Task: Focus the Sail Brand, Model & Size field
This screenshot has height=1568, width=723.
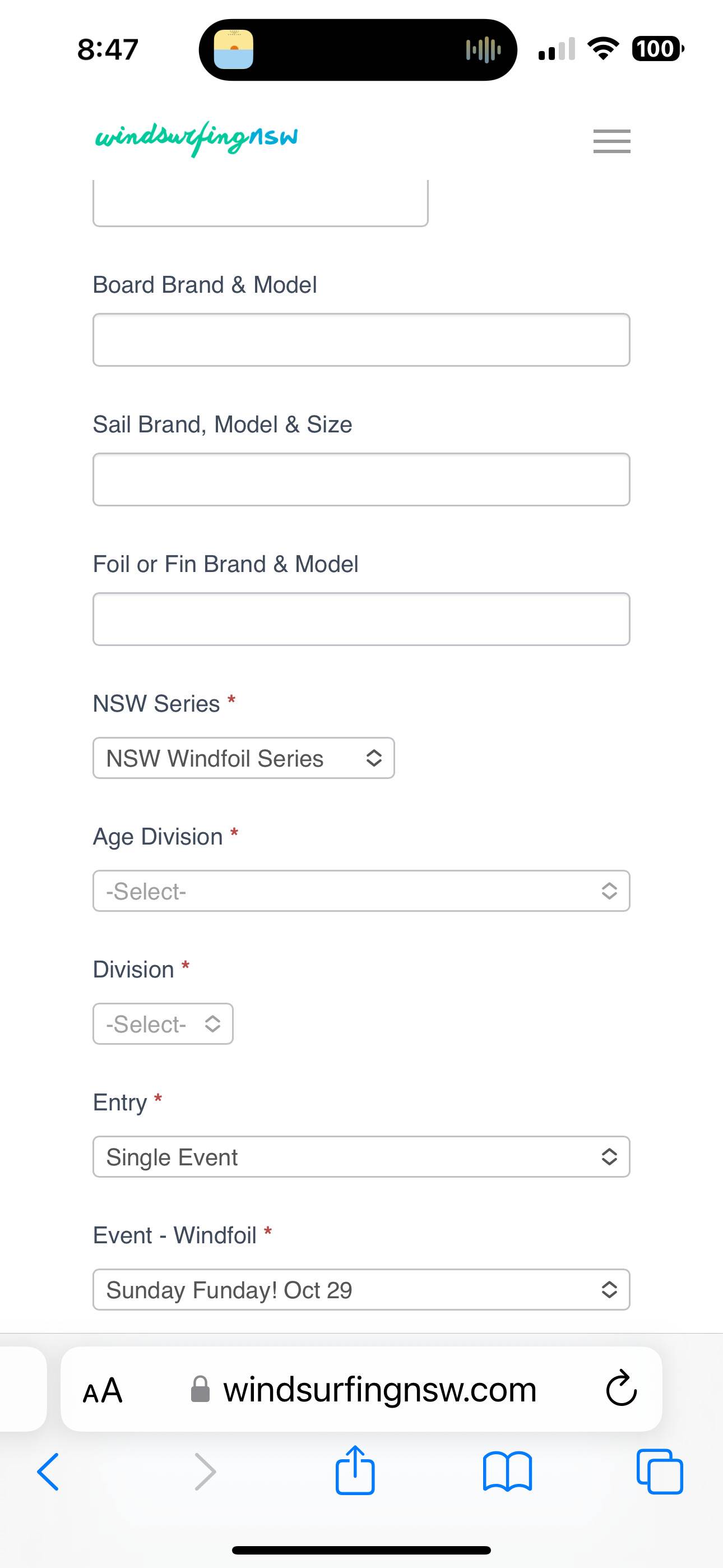Action: pyautogui.click(x=361, y=479)
